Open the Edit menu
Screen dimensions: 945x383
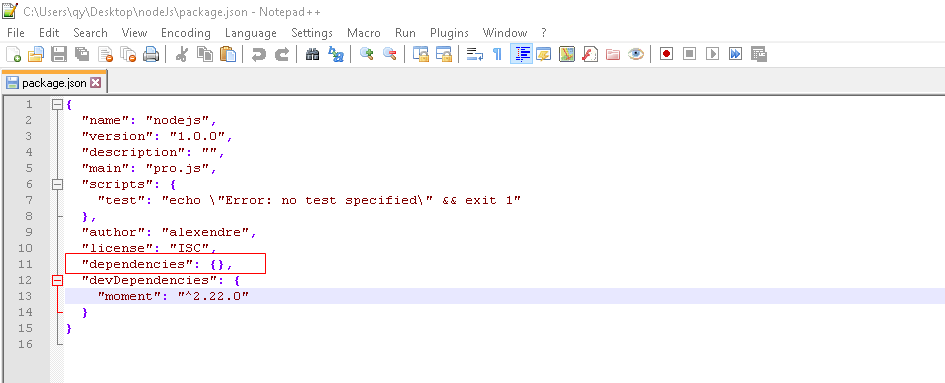click(49, 33)
